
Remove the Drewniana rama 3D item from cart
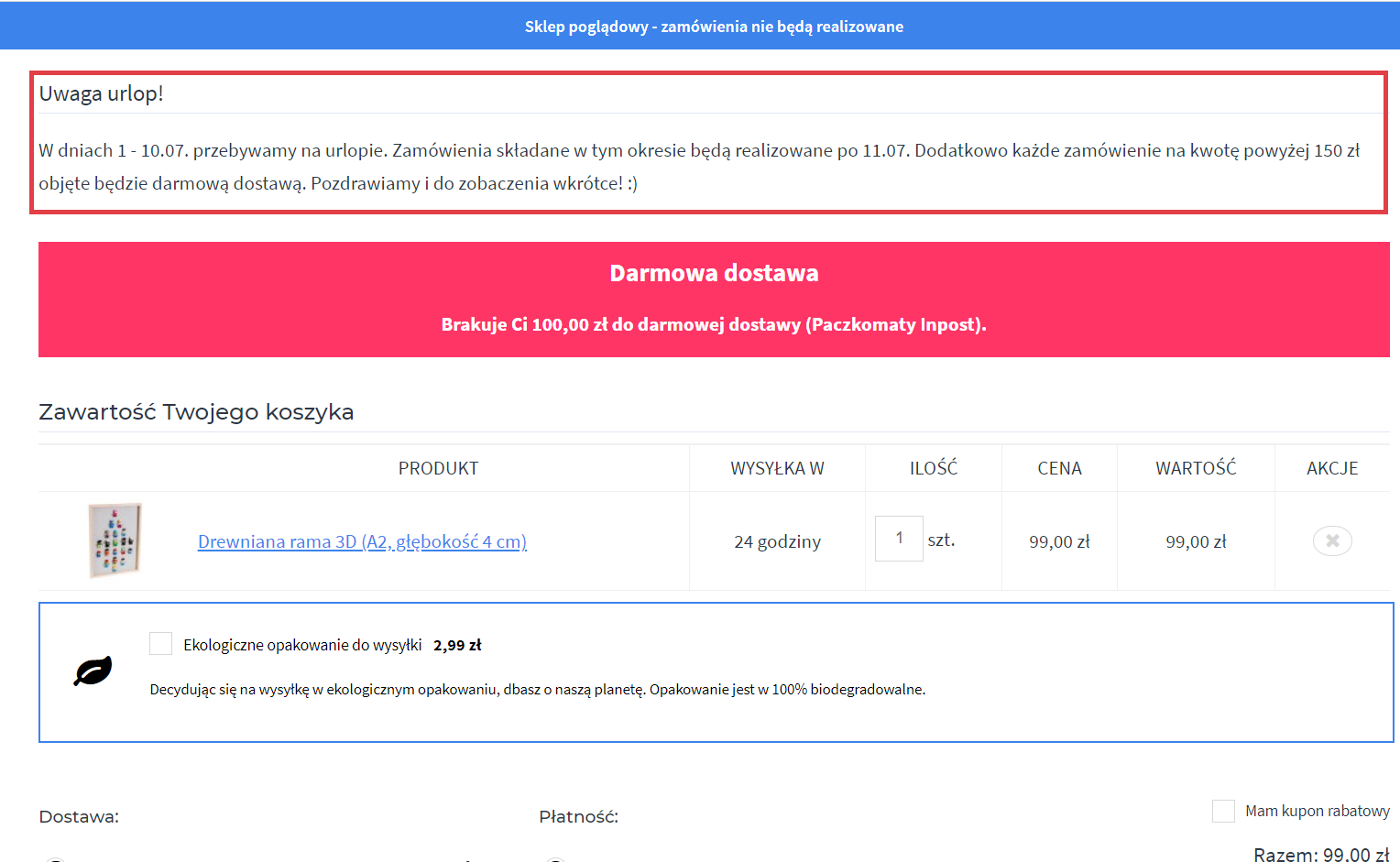coord(1331,540)
